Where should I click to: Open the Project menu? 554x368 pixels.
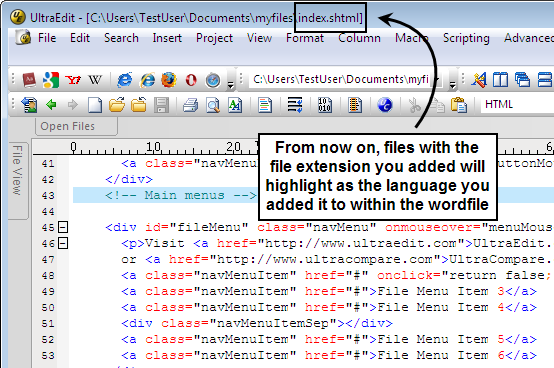click(x=214, y=38)
